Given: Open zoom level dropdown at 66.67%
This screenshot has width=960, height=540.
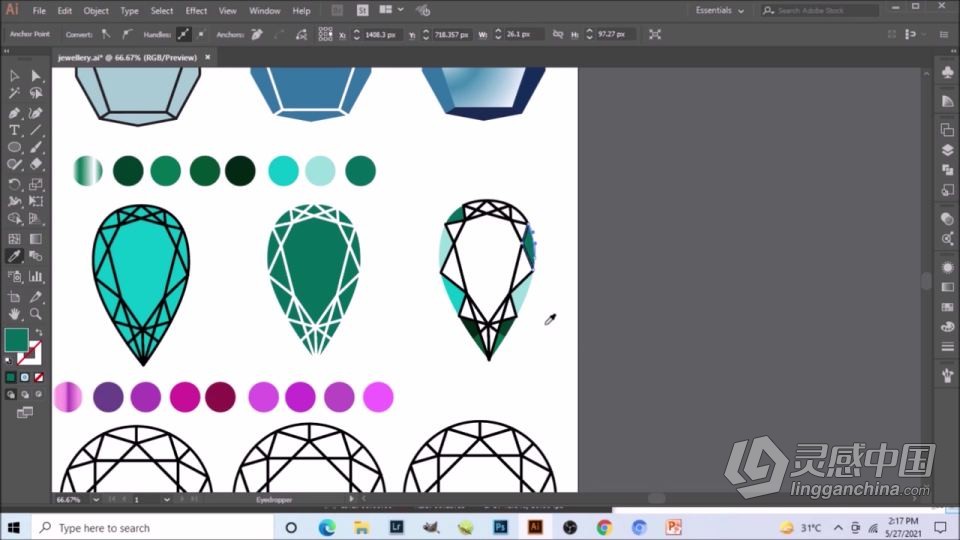Looking at the screenshot, I should coord(96,500).
